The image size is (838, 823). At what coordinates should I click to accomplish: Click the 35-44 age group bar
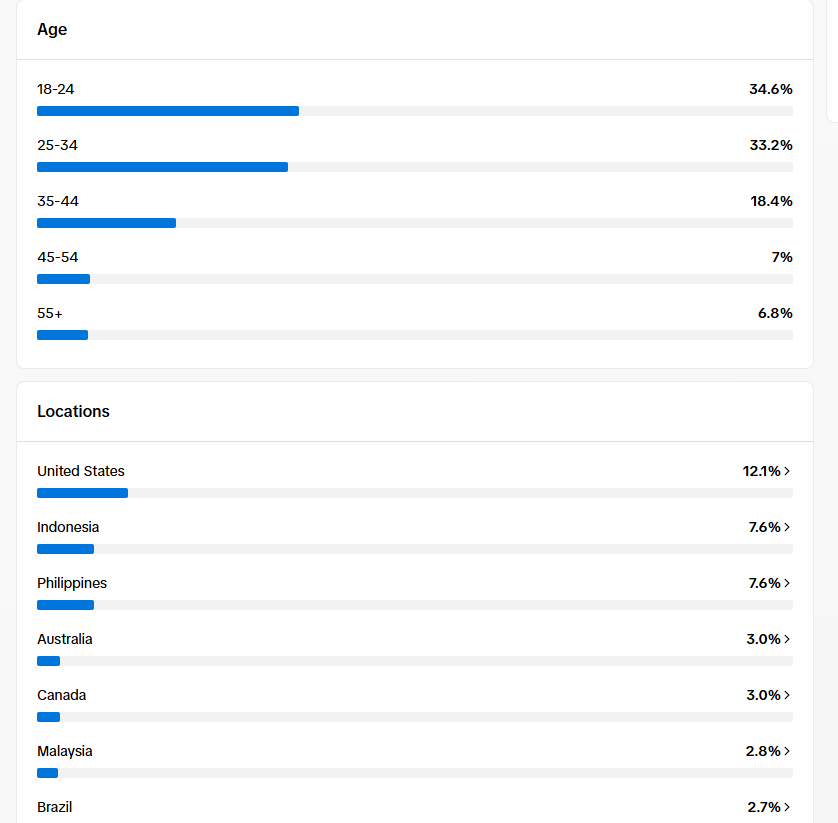pyautogui.click(x=415, y=223)
